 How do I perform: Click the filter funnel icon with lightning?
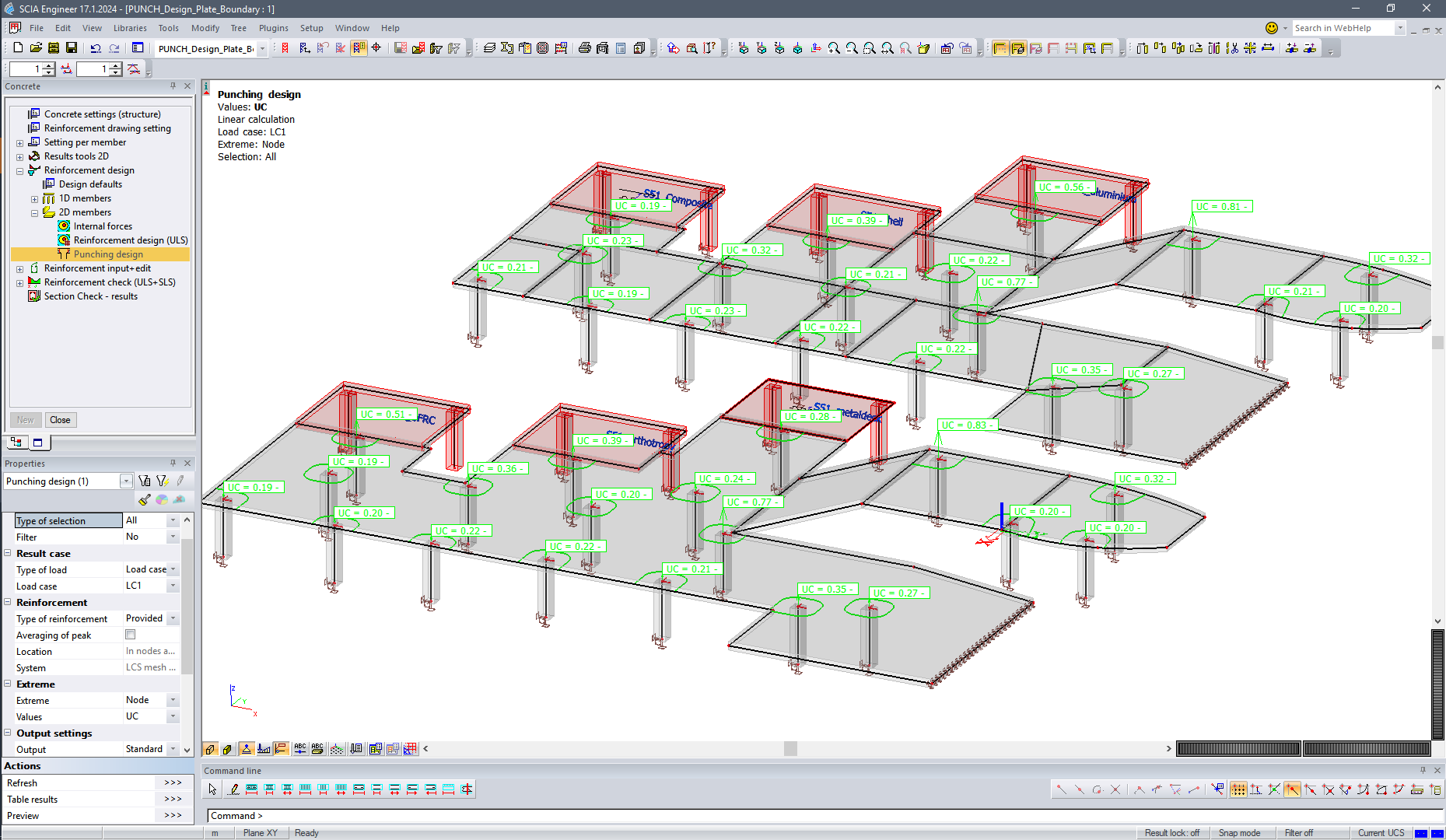(162, 481)
